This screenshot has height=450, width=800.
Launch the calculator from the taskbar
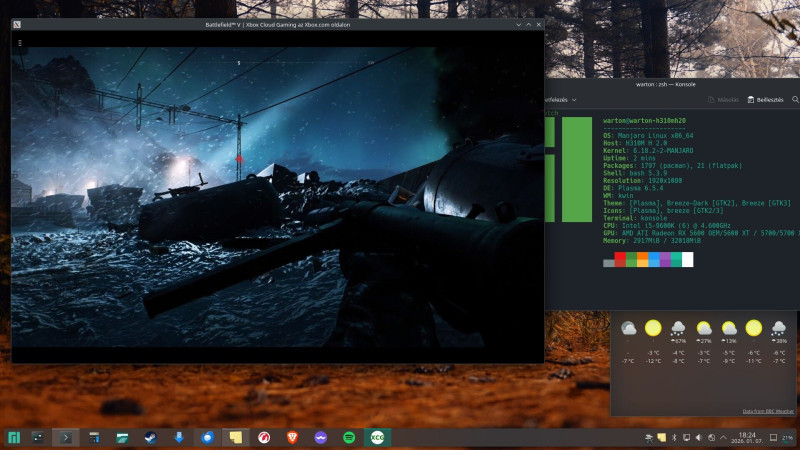94,438
